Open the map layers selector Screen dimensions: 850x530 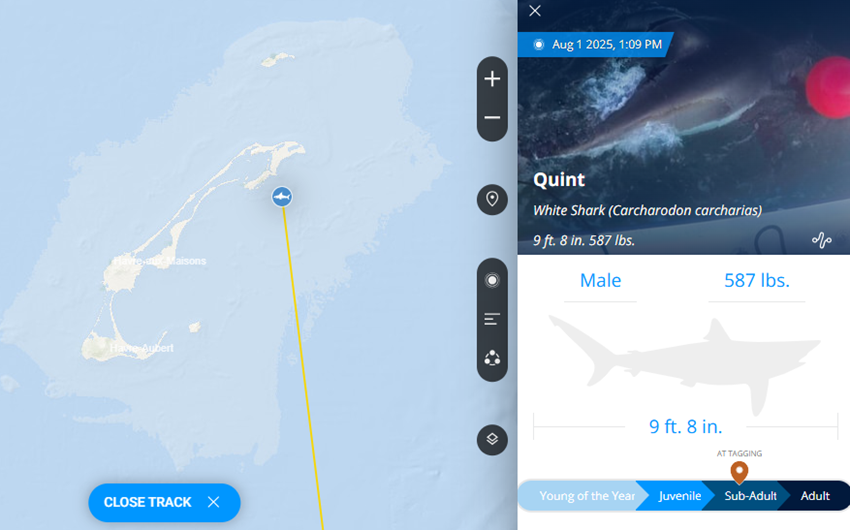[492, 439]
